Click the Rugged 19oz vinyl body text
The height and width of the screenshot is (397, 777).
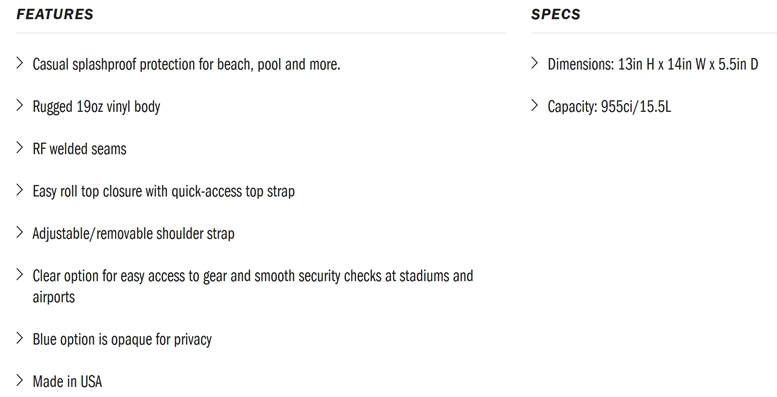coord(97,107)
